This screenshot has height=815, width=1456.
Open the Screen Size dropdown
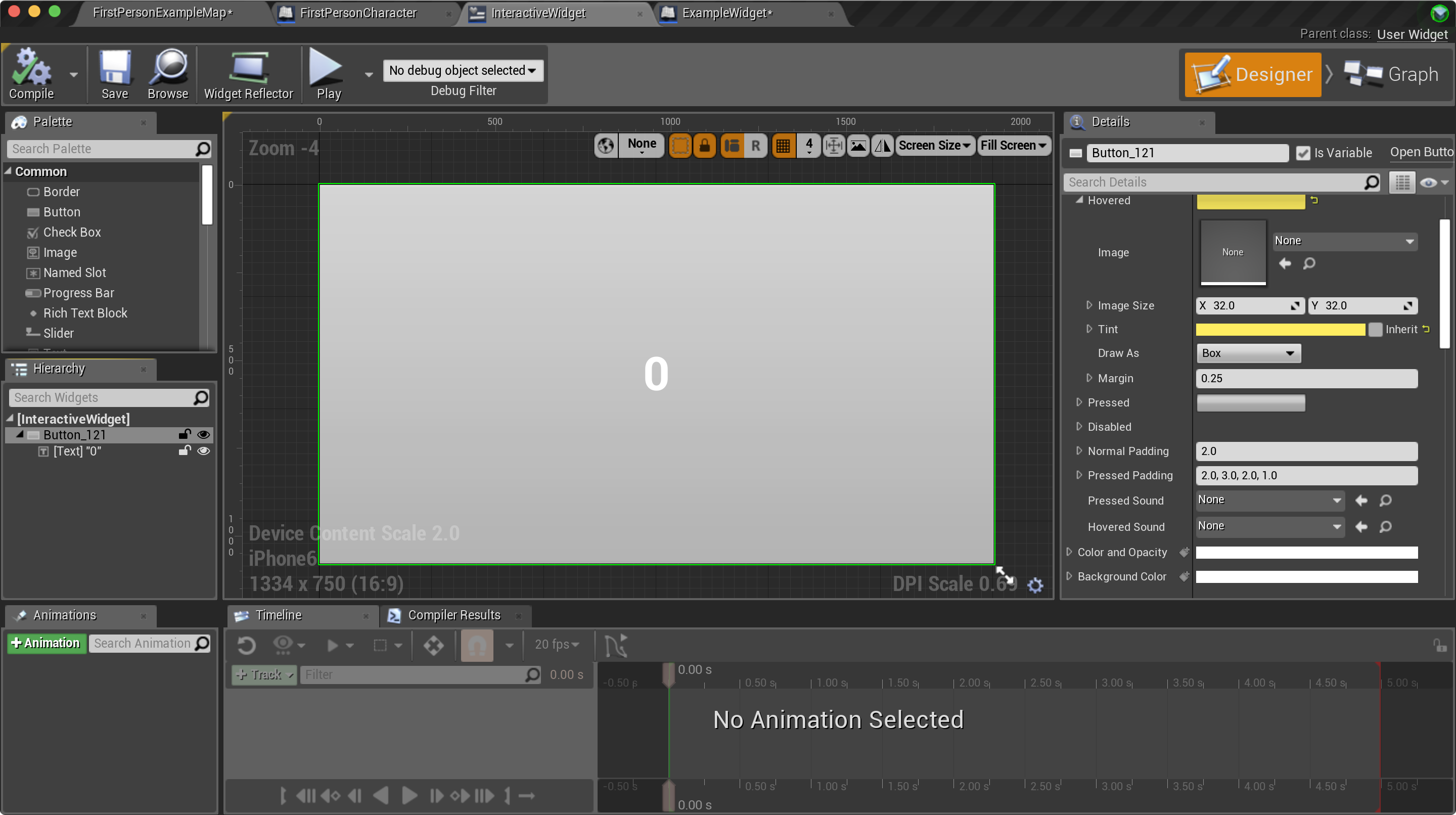(934, 145)
